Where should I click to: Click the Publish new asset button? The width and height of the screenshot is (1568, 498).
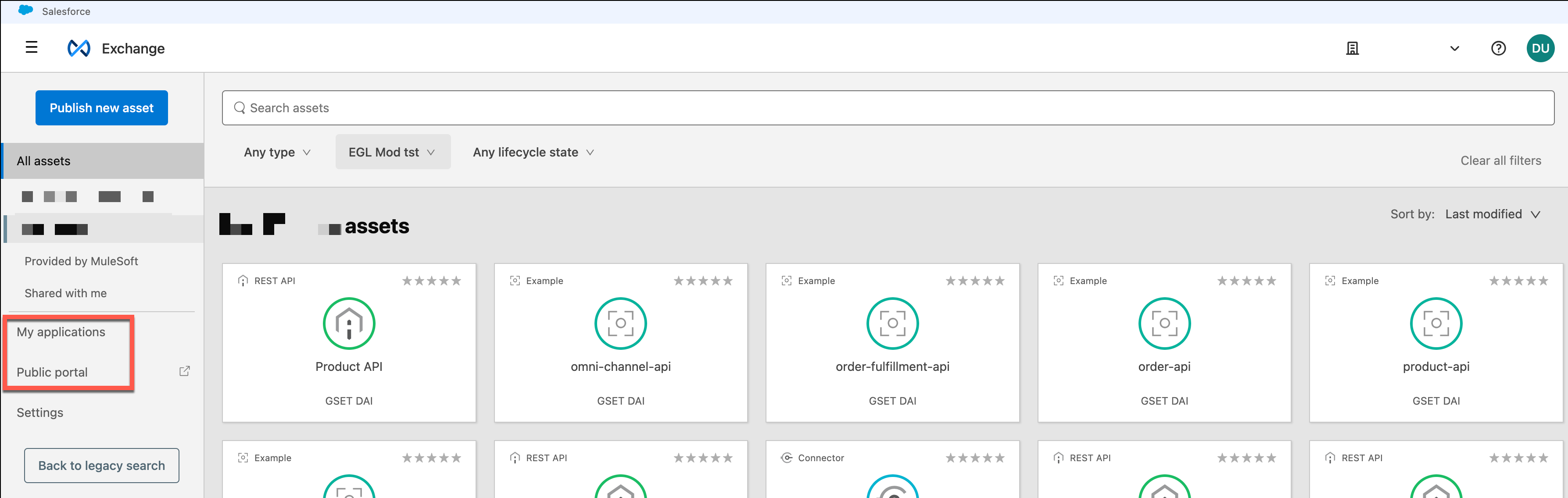click(x=101, y=107)
